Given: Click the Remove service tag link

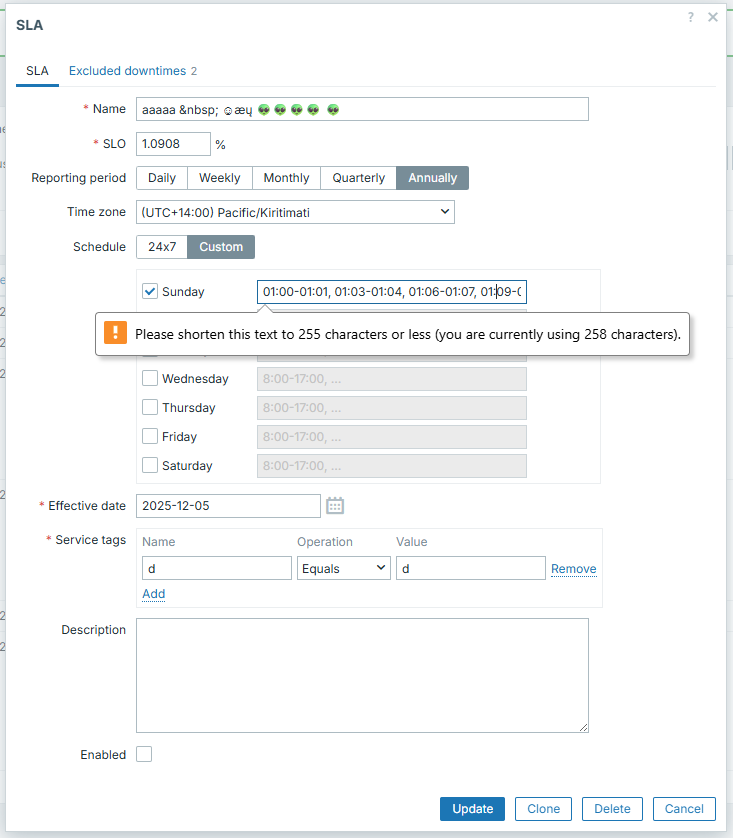Looking at the screenshot, I should (x=573, y=569).
